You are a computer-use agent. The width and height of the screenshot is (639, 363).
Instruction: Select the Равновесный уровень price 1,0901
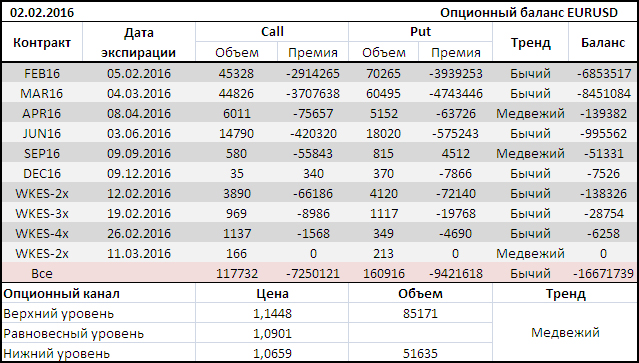(x=272, y=334)
